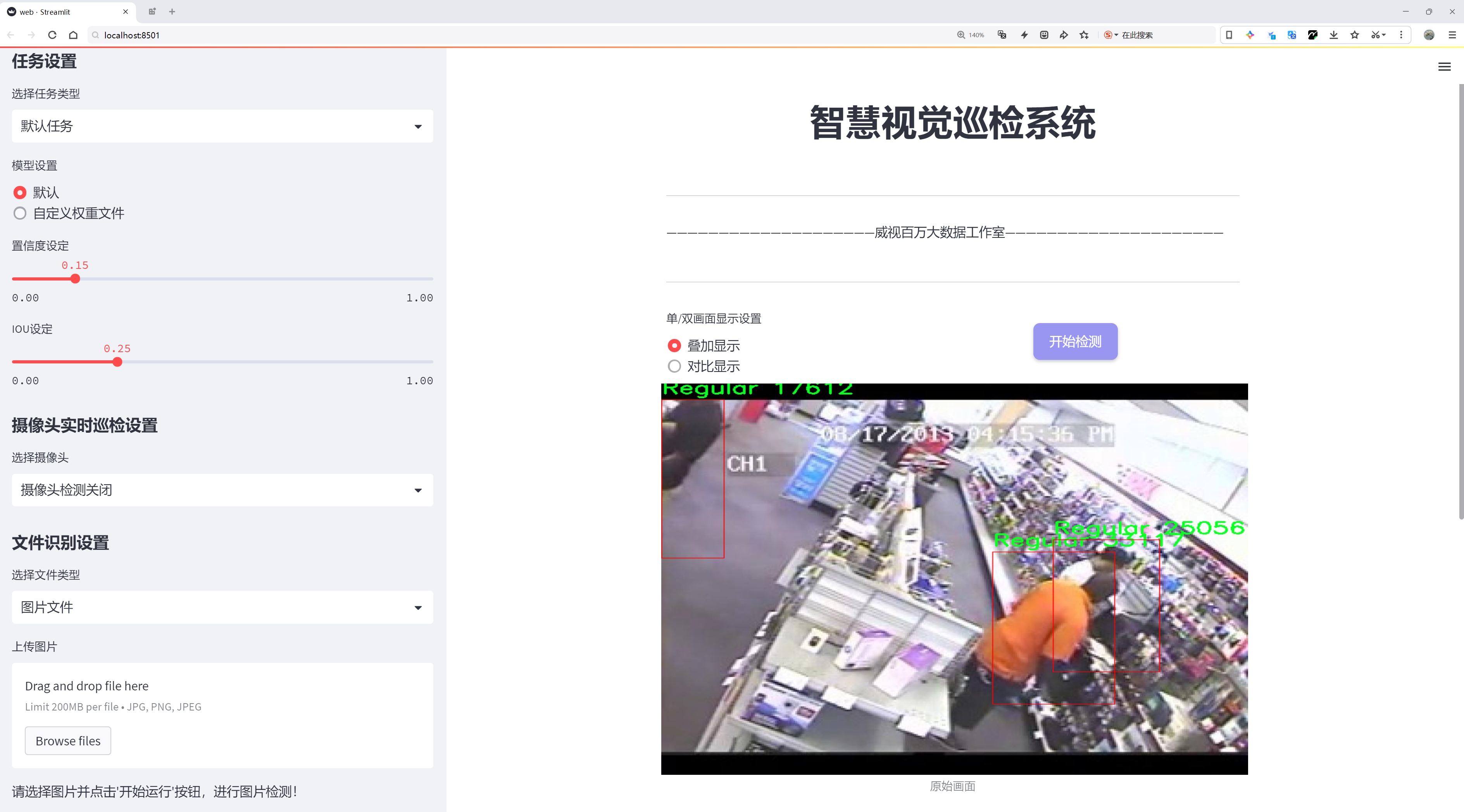Click the mobile device view icon
Screen dimensions: 1464x812
point(1229,35)
